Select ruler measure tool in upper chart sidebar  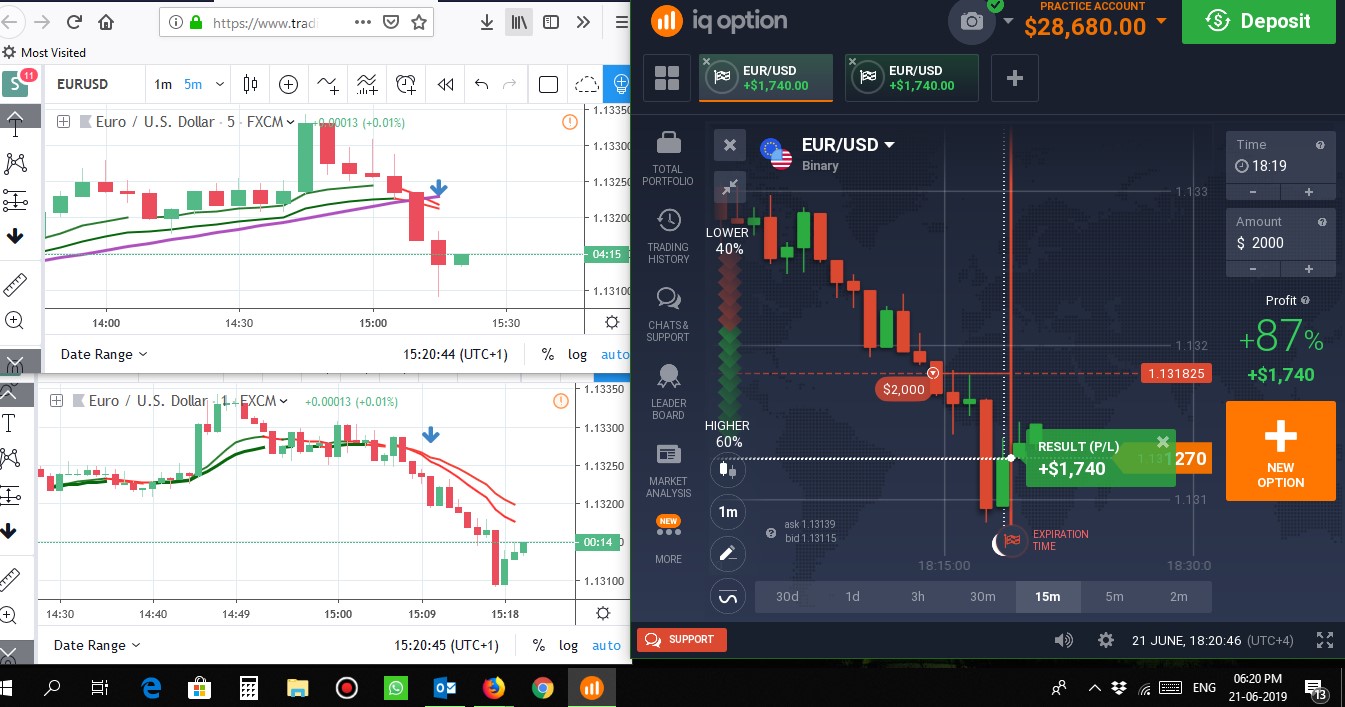pyautogui.click(x=14, y=284)
